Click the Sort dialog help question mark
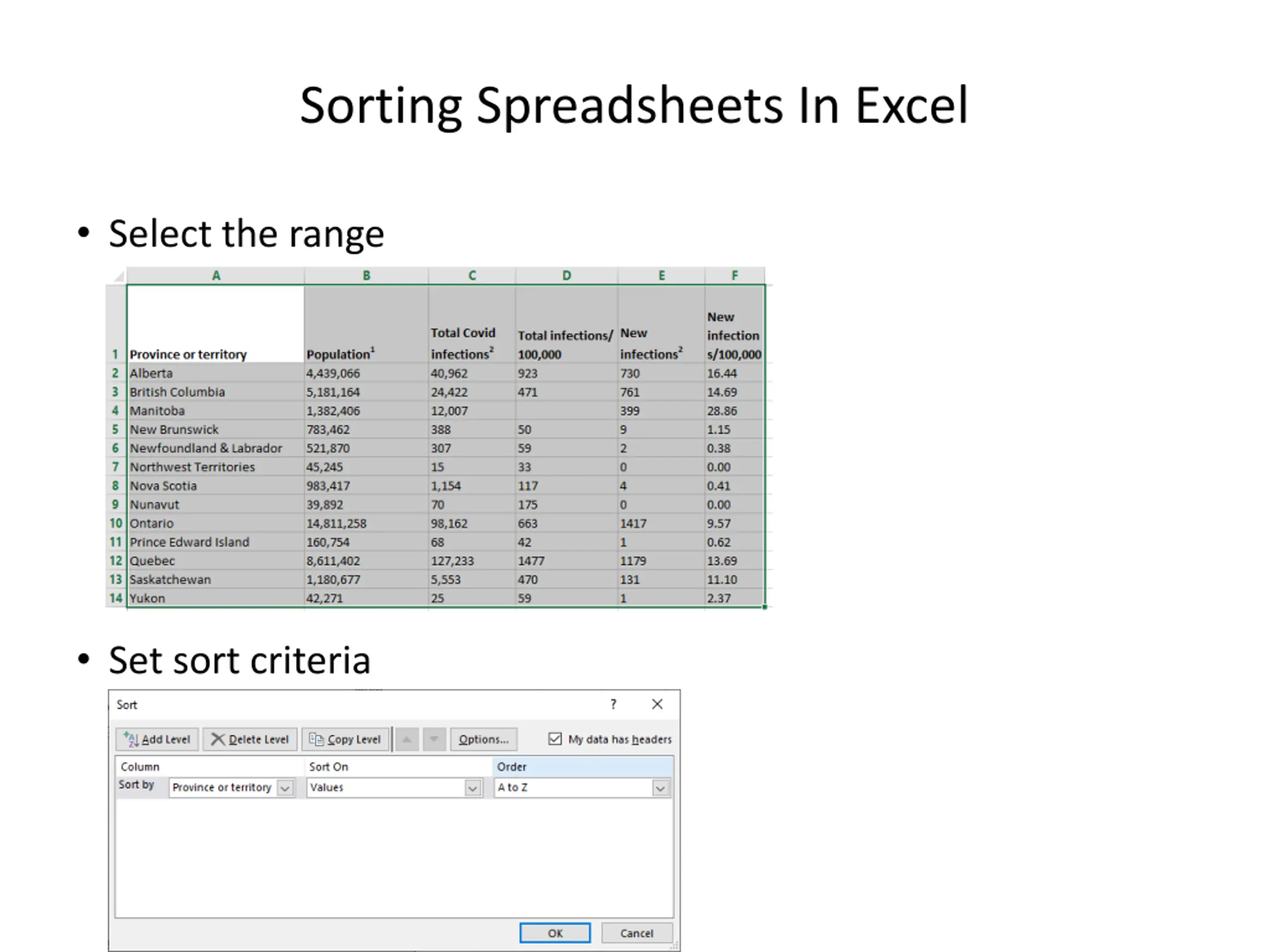 click(x=613, y=704)
